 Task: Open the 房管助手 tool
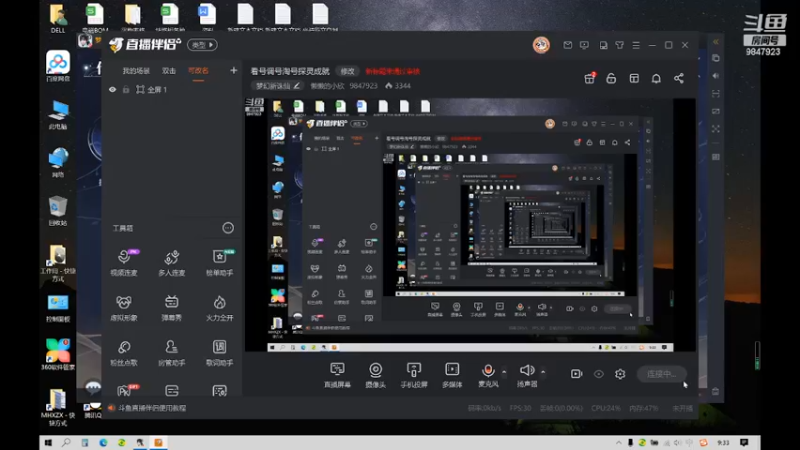point(171,352)
